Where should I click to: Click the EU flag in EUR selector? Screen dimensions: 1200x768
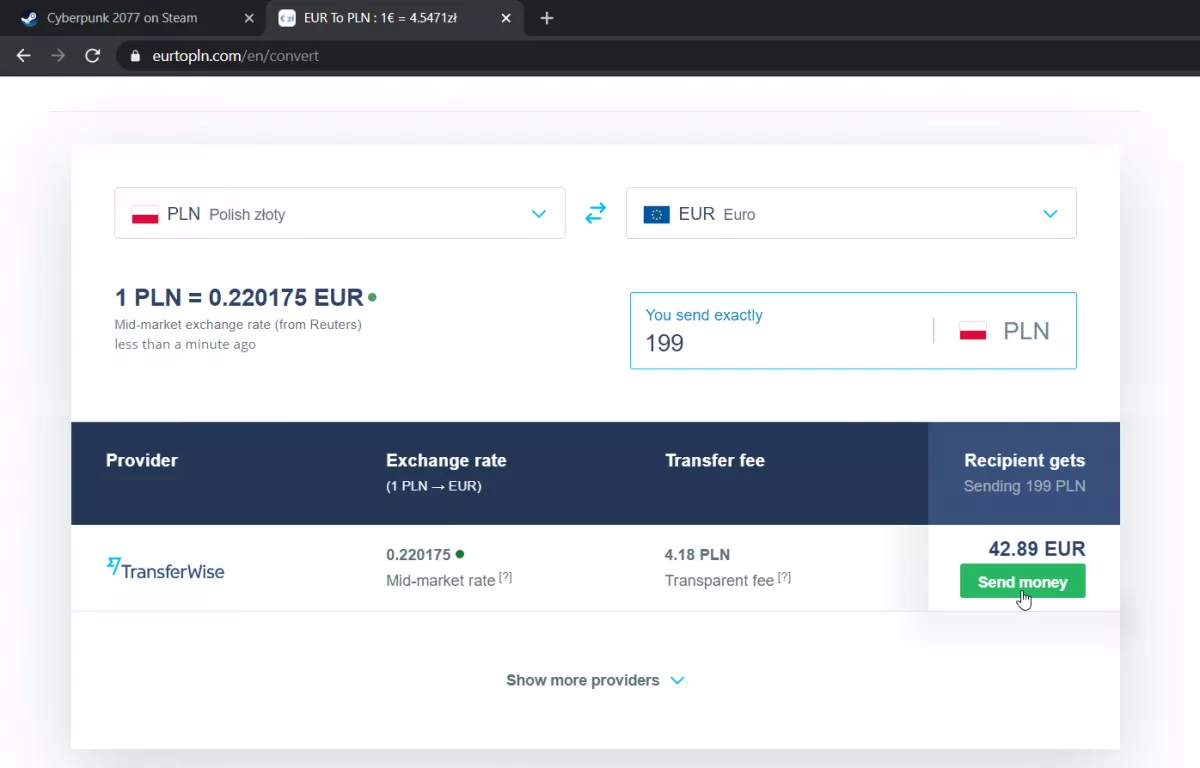coord(656,214)
